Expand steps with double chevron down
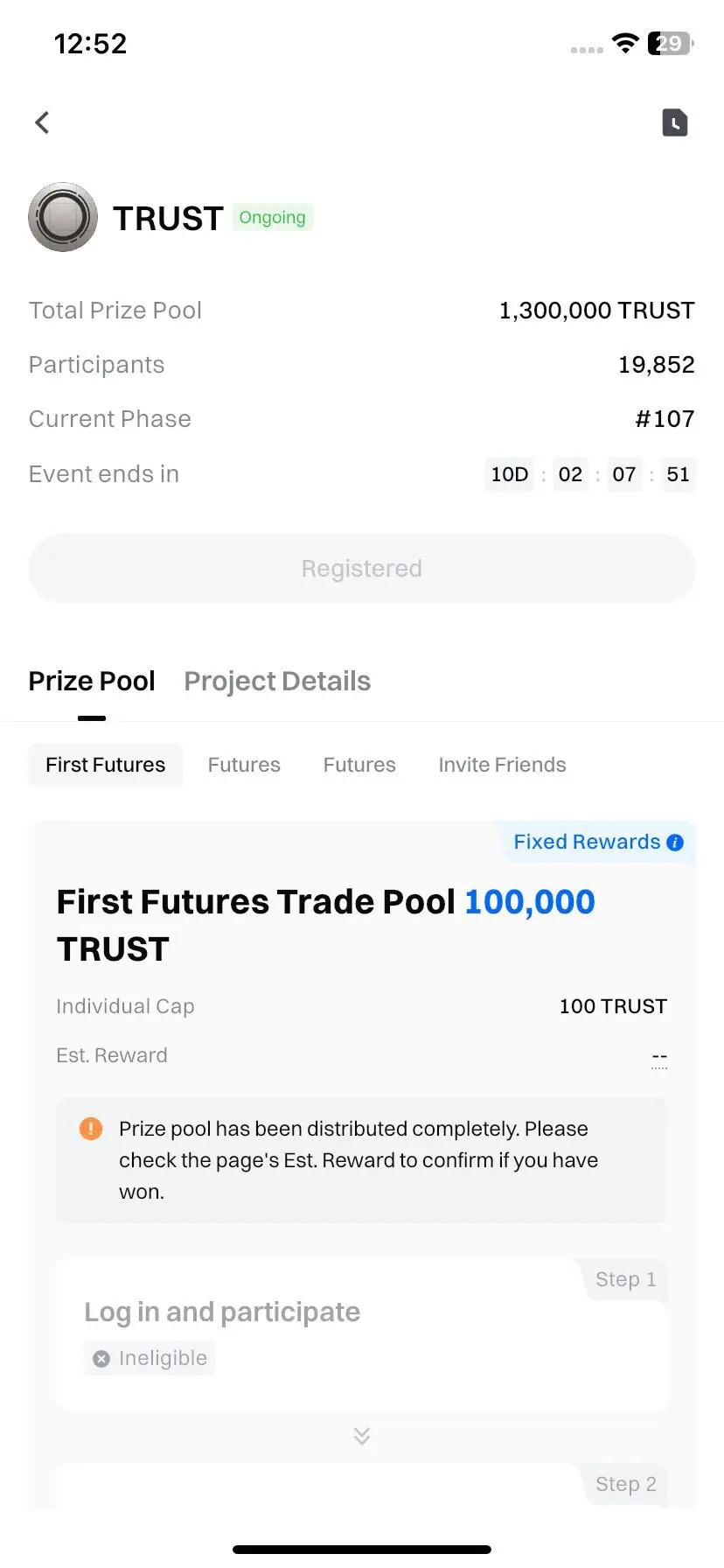The width and height of the screenshot is (724, 1568). click(362, 1436)
